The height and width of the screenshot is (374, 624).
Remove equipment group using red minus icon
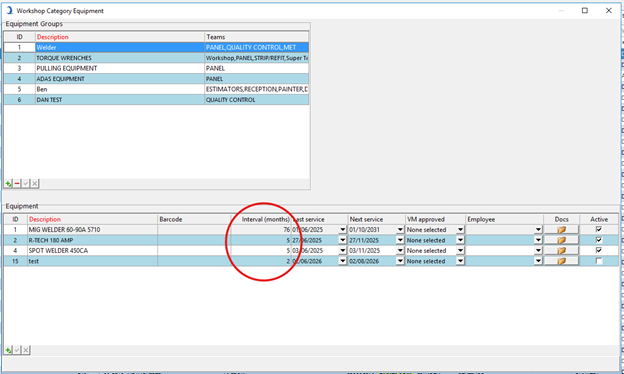coord(17,183)
